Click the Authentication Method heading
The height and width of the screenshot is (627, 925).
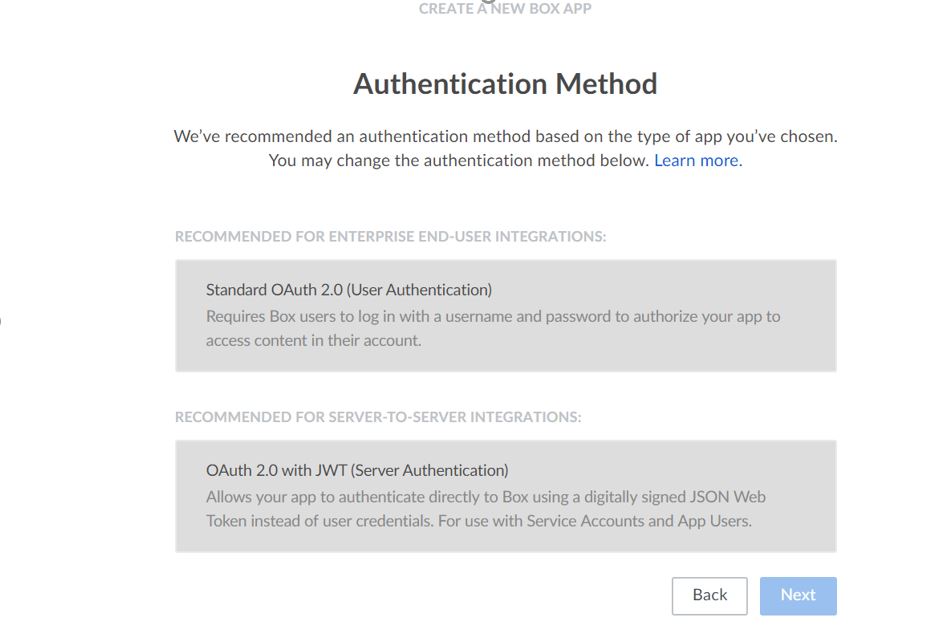pyautogui.click(x=505, y=83)
